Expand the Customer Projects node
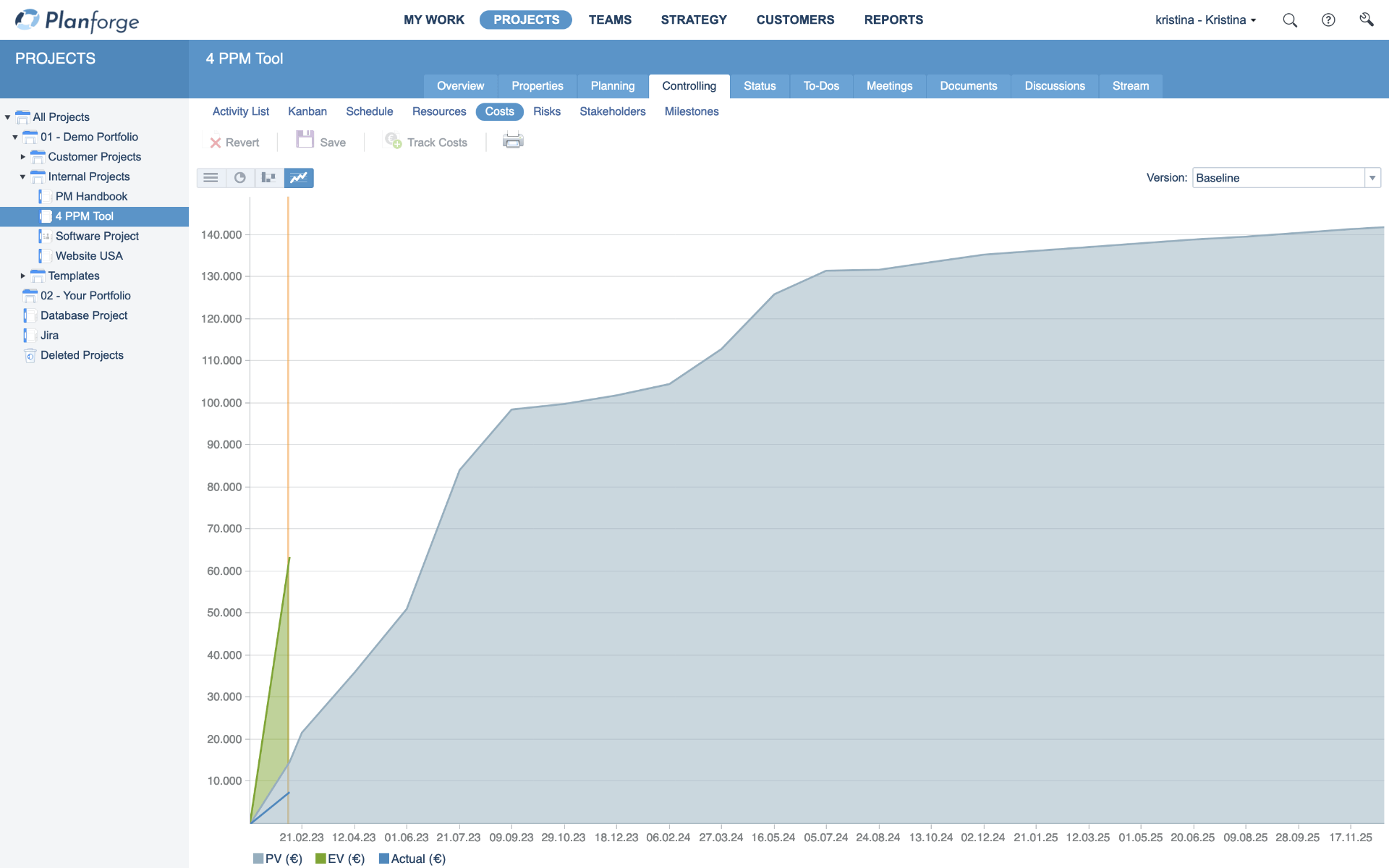The height and width of the screenshot is (868, 1389). coord(23,157)
